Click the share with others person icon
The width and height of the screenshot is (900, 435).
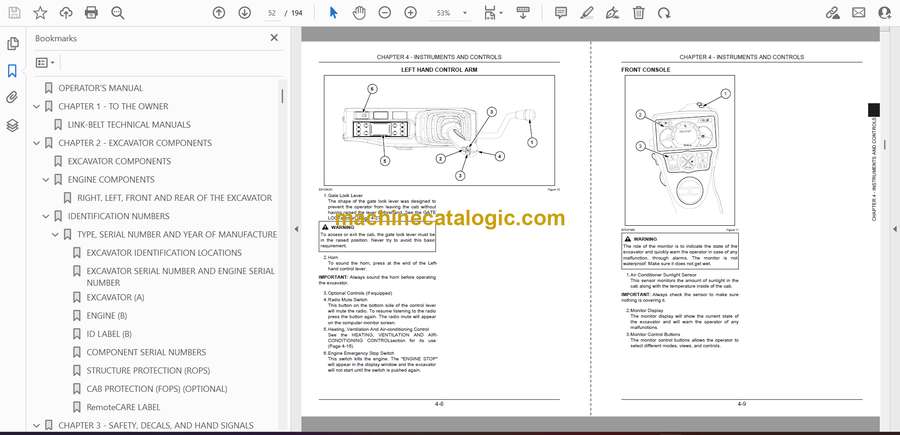(885, 13)
